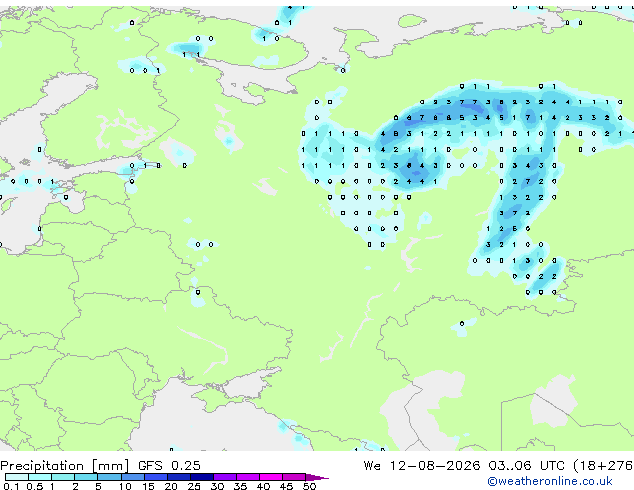The height and width of the screenshot is (490, 634).
Task: Click the '03..06 UTC' time label
Action: [x=526, y=466]
